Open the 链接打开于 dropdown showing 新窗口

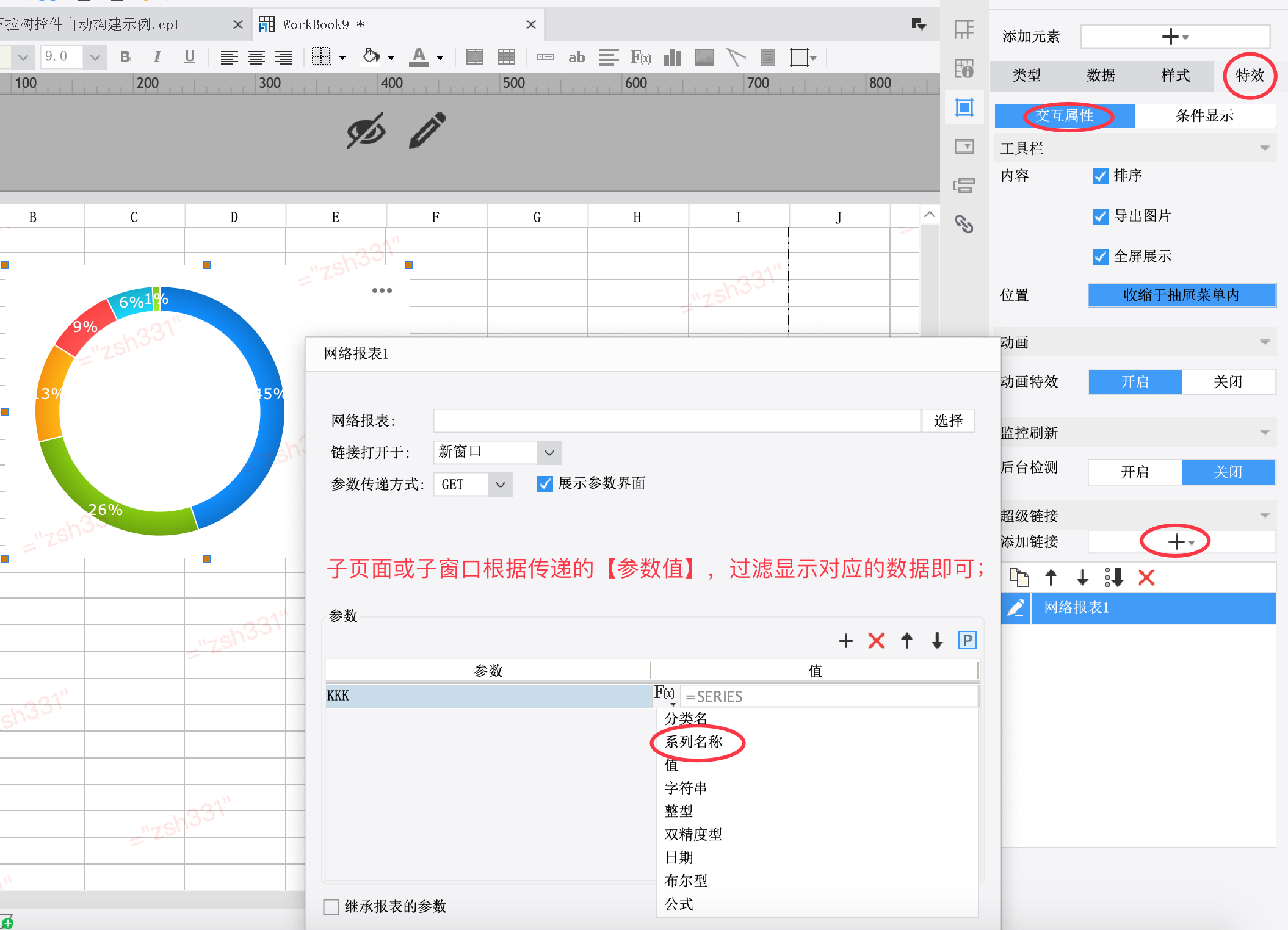pos(497,452)
